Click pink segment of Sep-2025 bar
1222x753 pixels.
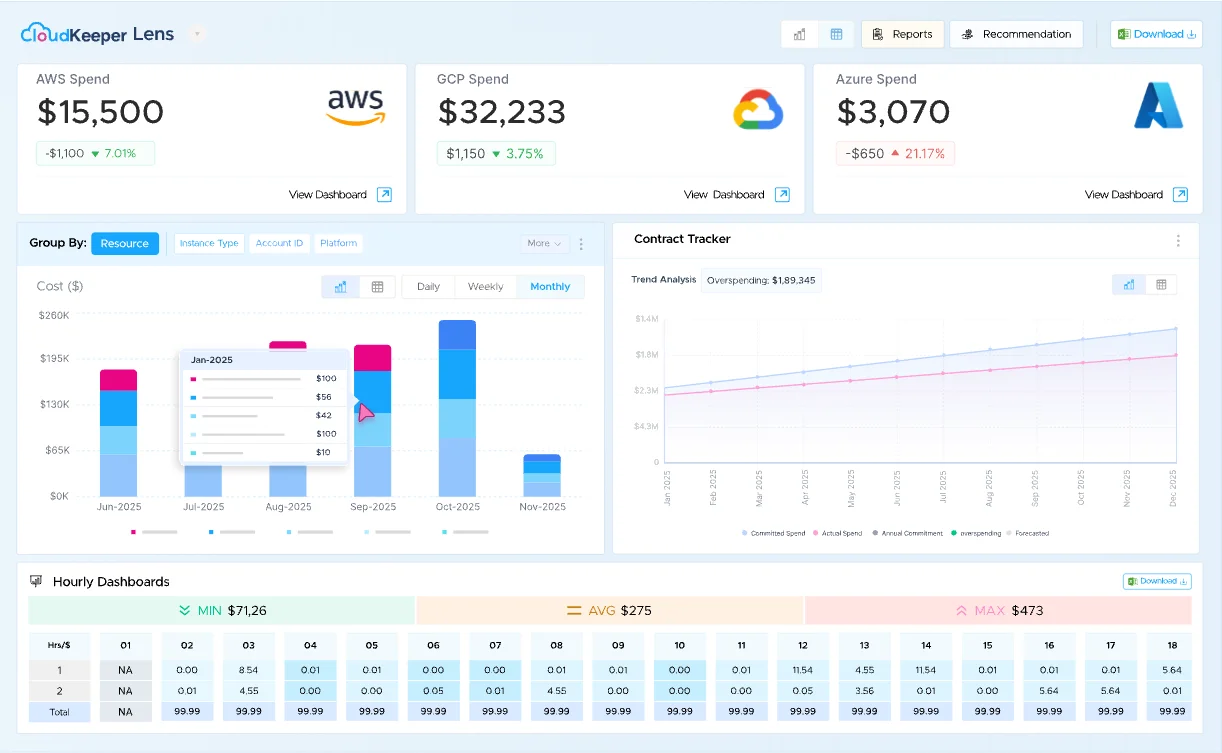[372, 358]
